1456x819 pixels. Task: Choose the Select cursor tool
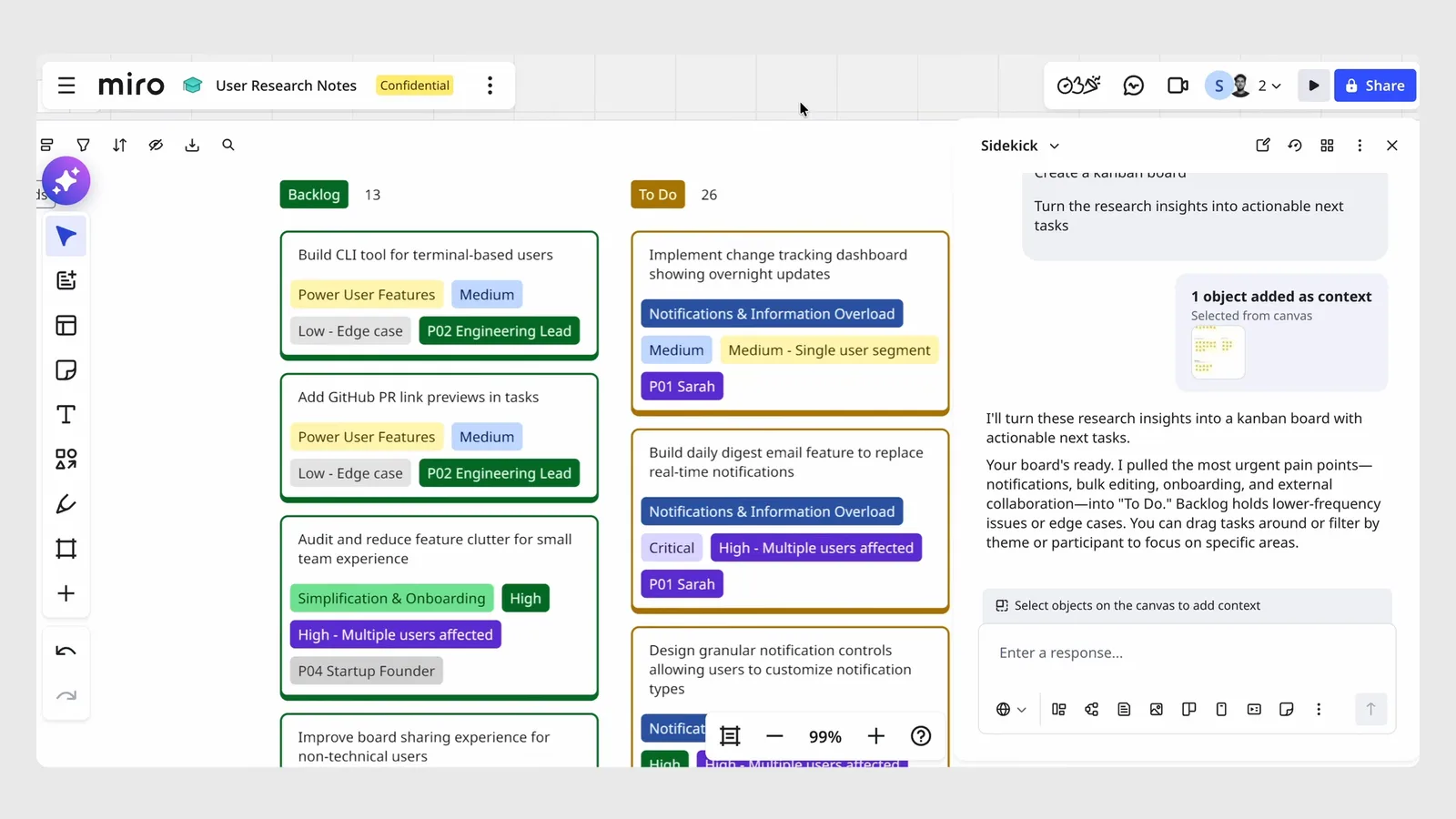tap(66, 237)
